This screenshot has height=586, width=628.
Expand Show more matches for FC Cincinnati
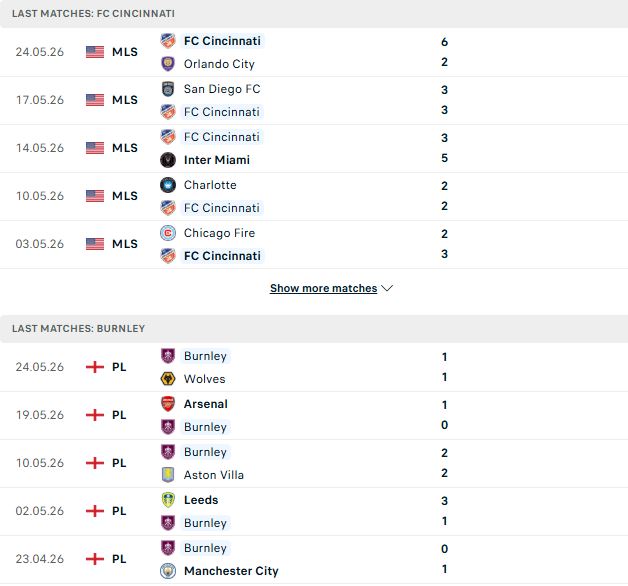pyautogui.click(x=324, y=288)
